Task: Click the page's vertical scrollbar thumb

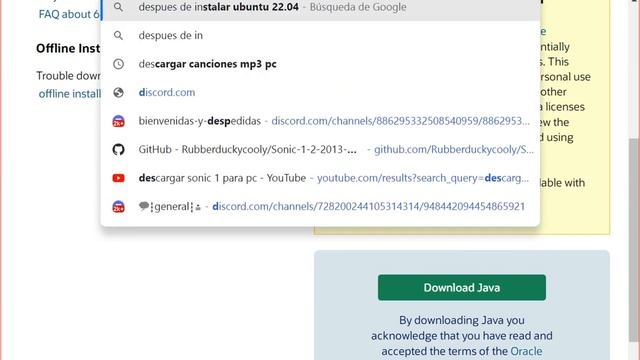Action: click(633, 240)
